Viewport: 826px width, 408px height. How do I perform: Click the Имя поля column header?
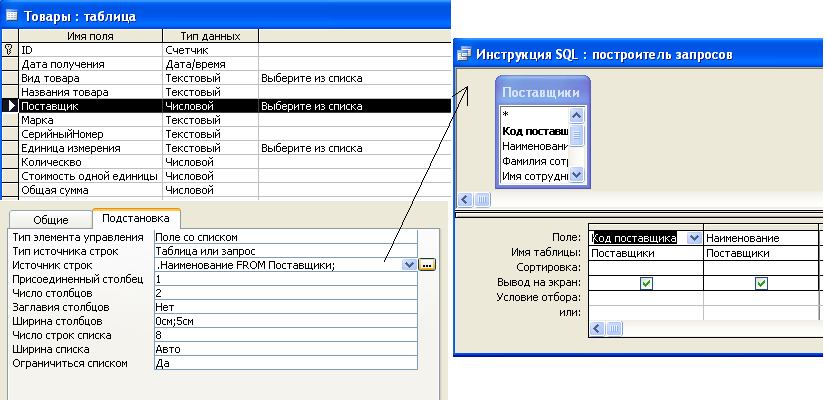click(91, 36)
